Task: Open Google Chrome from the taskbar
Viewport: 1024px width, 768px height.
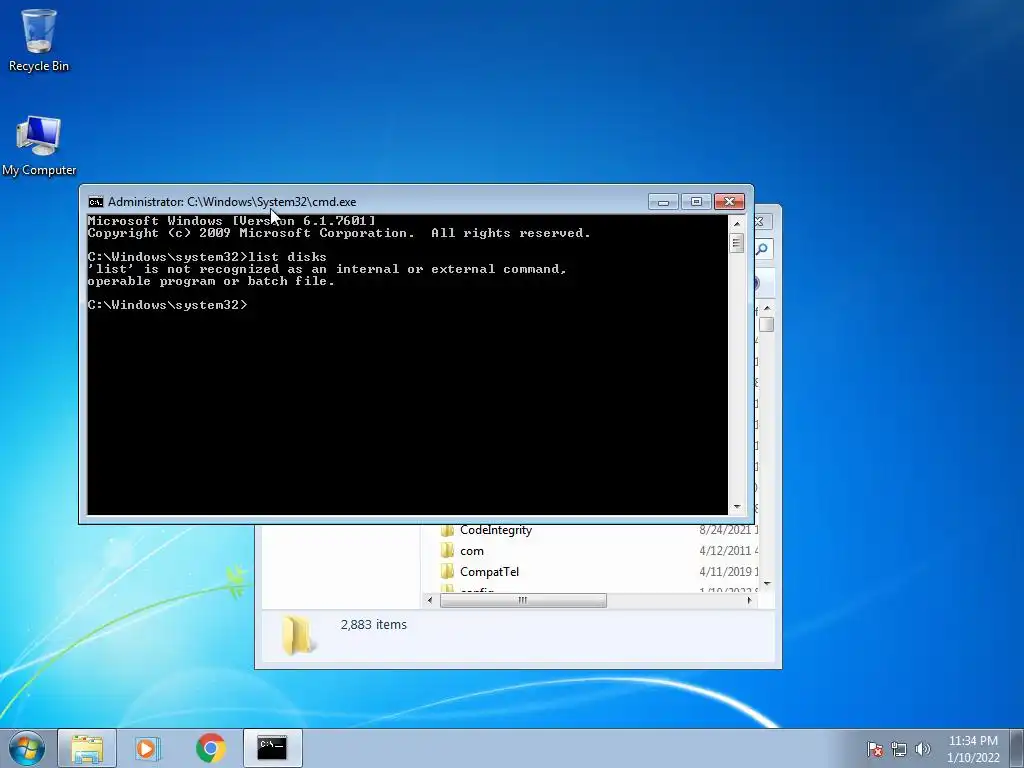Action: click(210, 748)
